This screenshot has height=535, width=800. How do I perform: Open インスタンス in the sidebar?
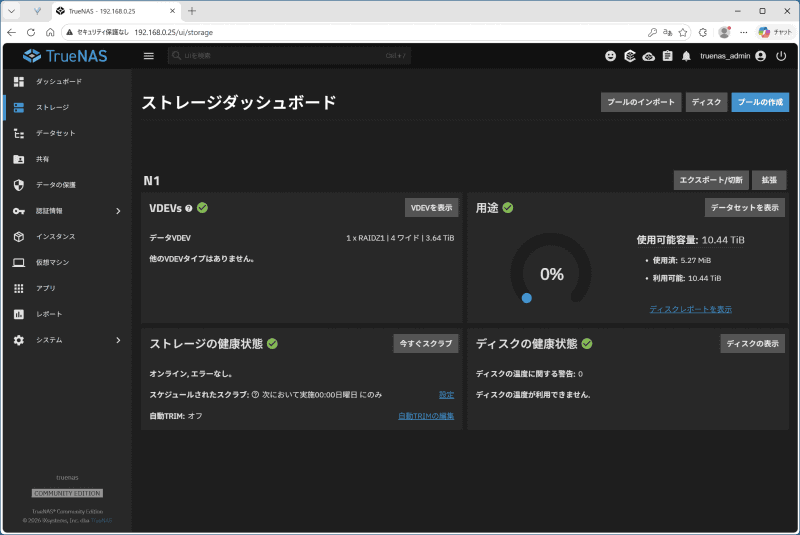pos(67,237)
